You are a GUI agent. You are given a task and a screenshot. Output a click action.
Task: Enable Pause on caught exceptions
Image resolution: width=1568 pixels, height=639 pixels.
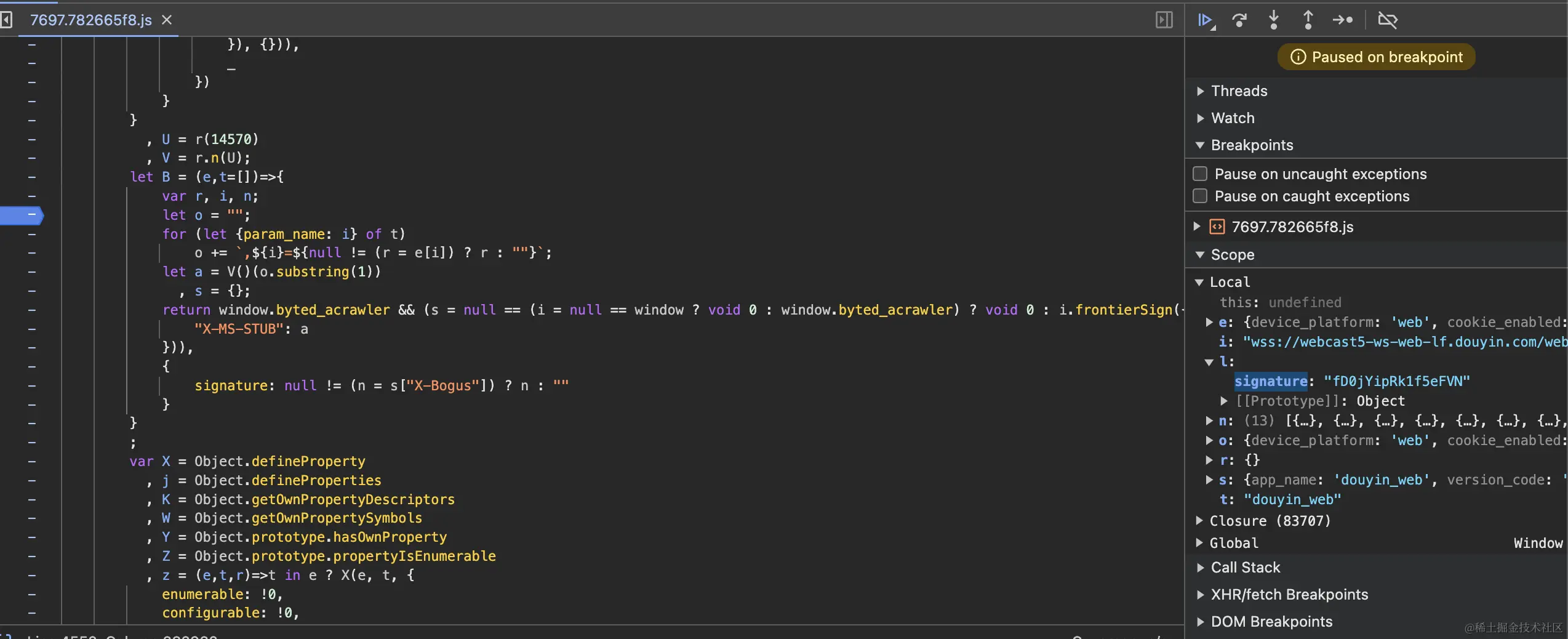pyautogui.click(x=1200, y=196)
